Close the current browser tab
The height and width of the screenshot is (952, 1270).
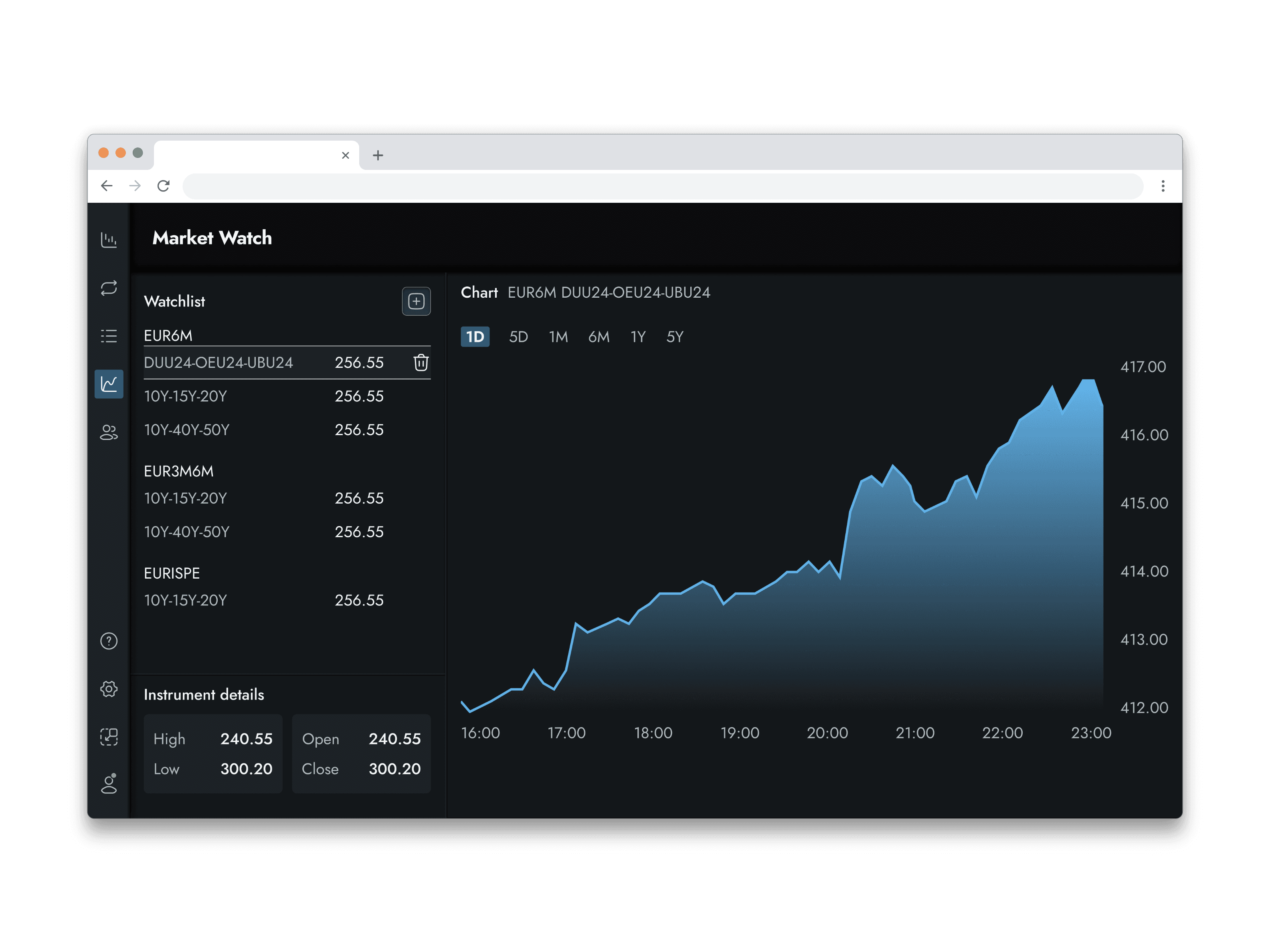346,155
